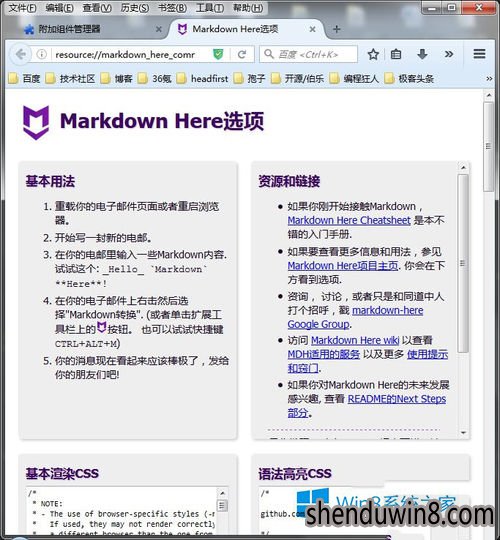Open the 36氪 bookmark folder
The height and width of the screenshot is (540, 500).
155,79
